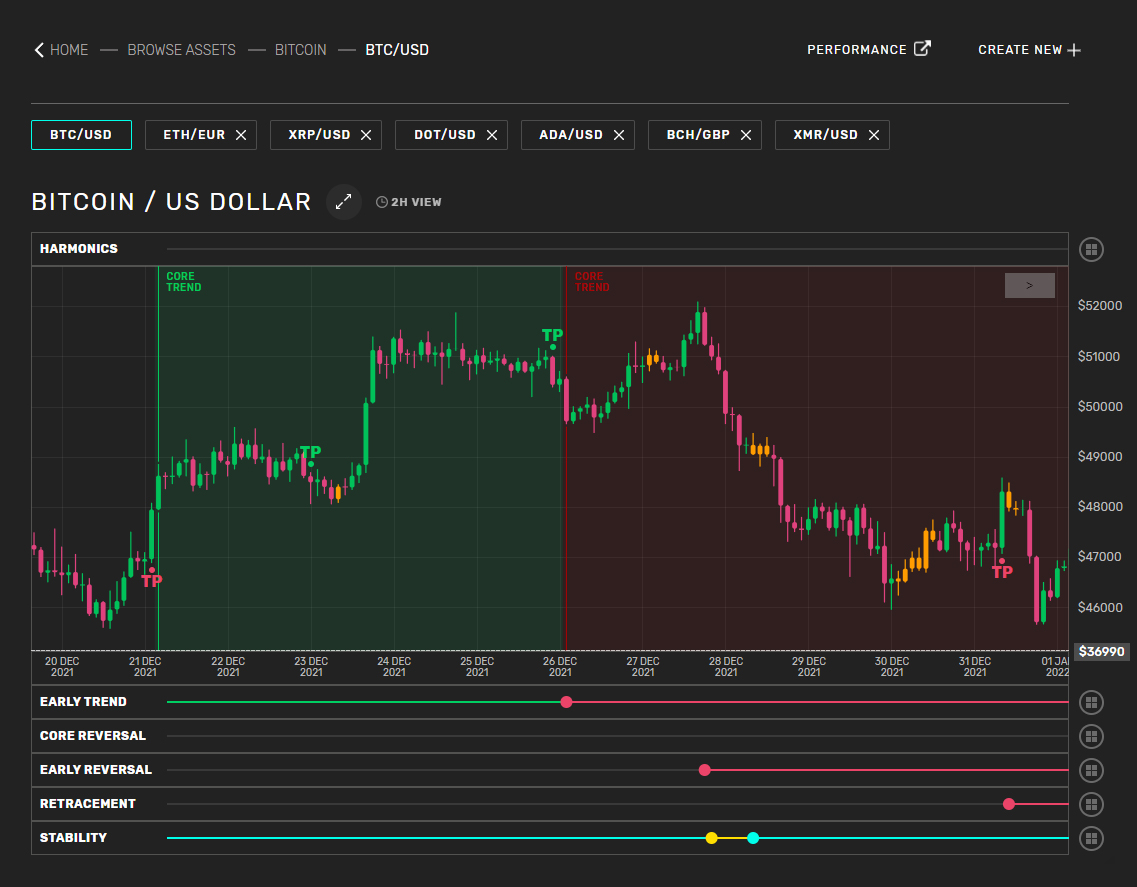Viewport: 1137px width, 887px height.
Task: Close the ETH/EUR tab
Action: point(241,135)
